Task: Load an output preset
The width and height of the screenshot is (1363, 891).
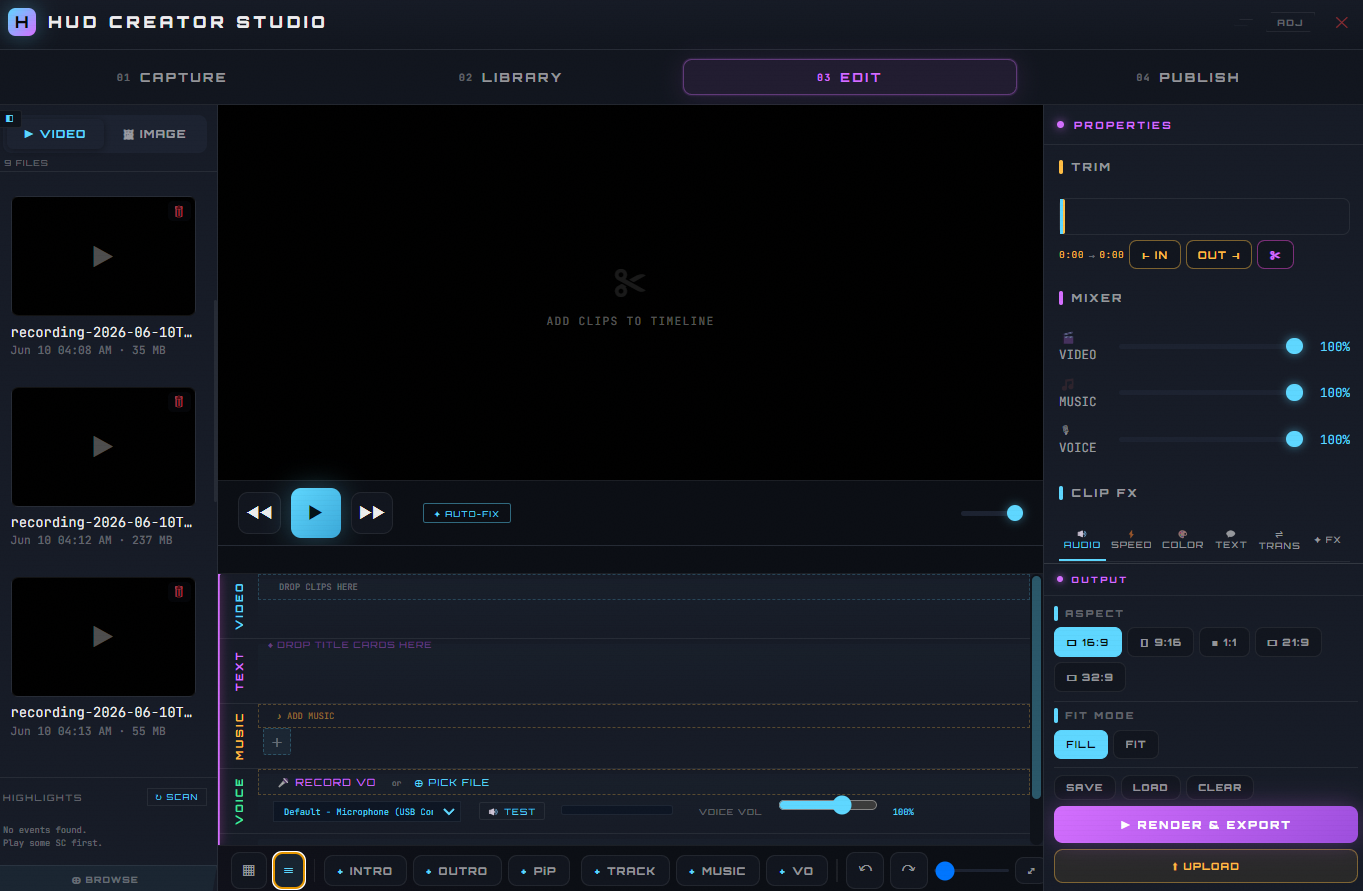Action: pyautogui.click(x=1151, y=787)
